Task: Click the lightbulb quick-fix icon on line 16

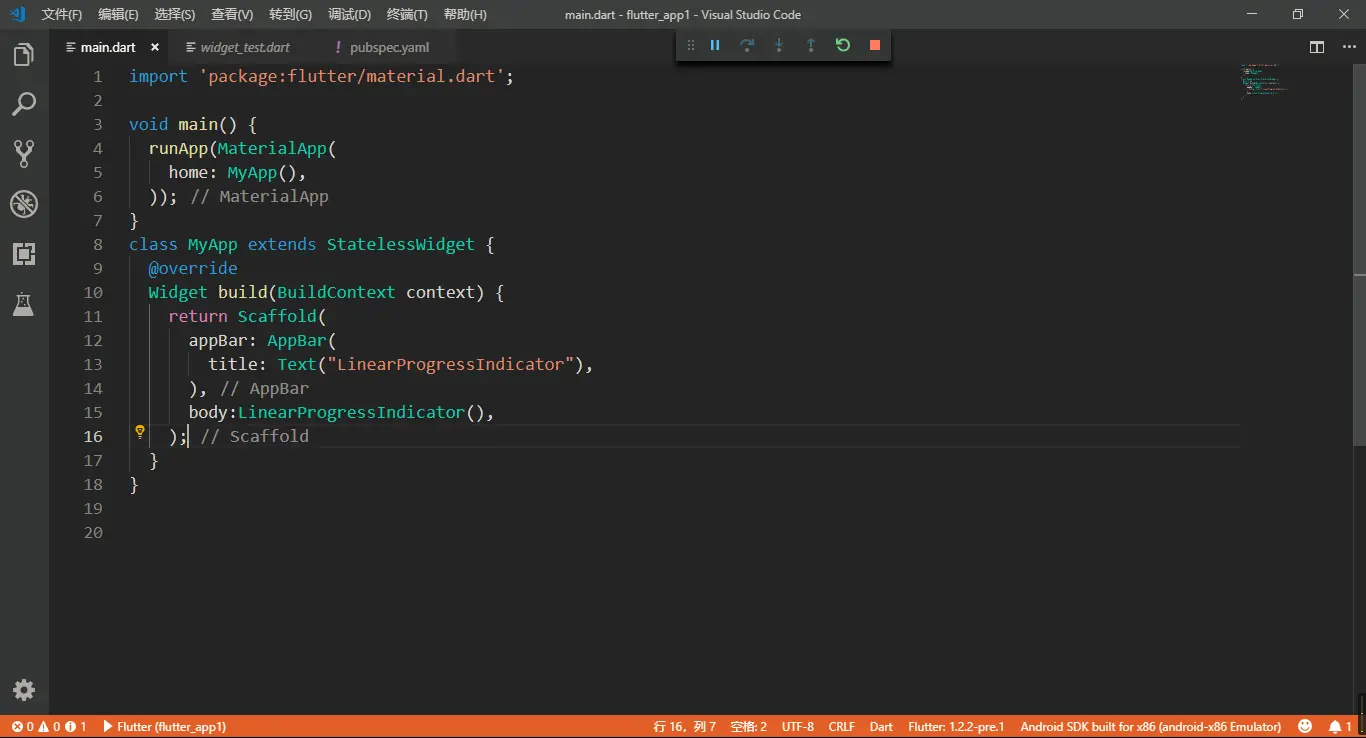Action: pos(140,432)
